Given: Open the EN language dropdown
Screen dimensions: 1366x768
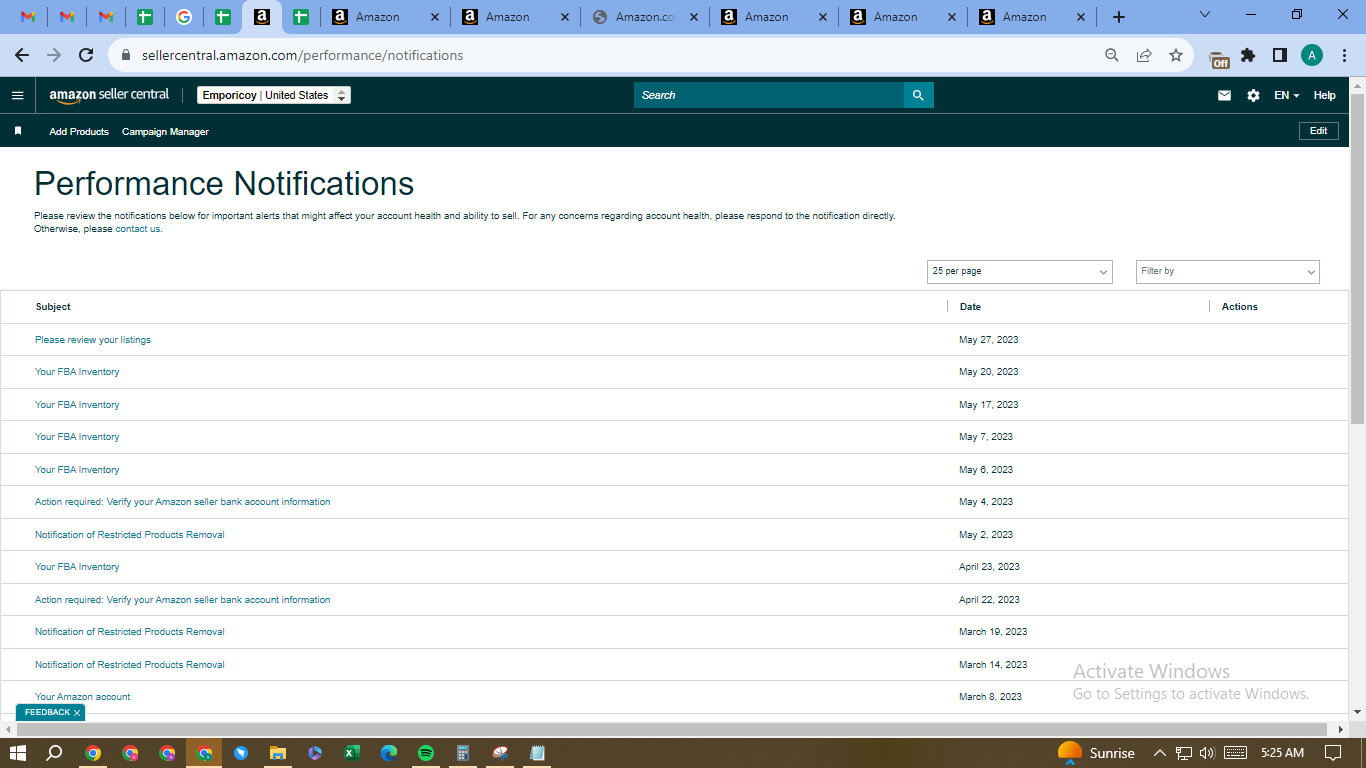Looking at the screenshot, I should click(1287, 96).
